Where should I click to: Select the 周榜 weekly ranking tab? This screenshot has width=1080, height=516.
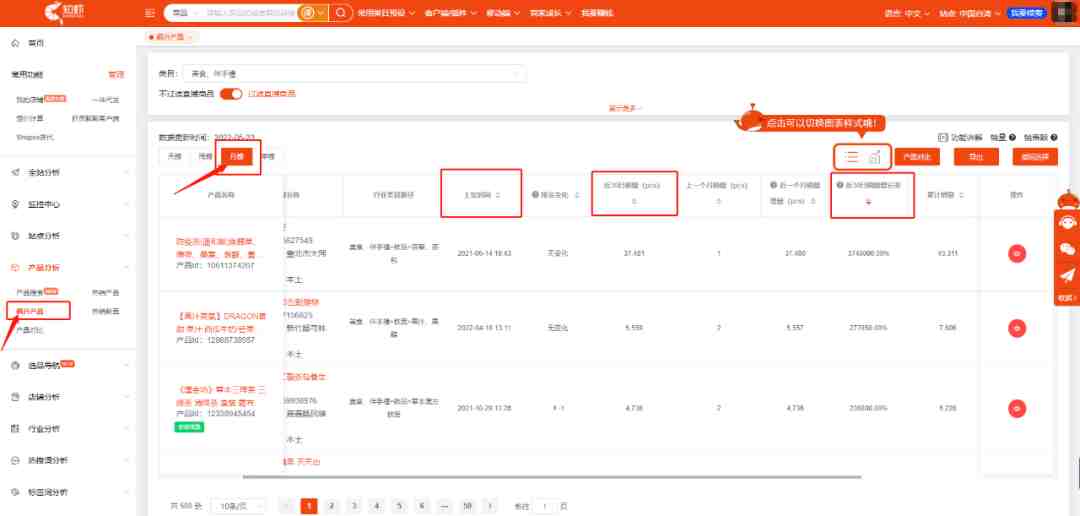point(205,156)
